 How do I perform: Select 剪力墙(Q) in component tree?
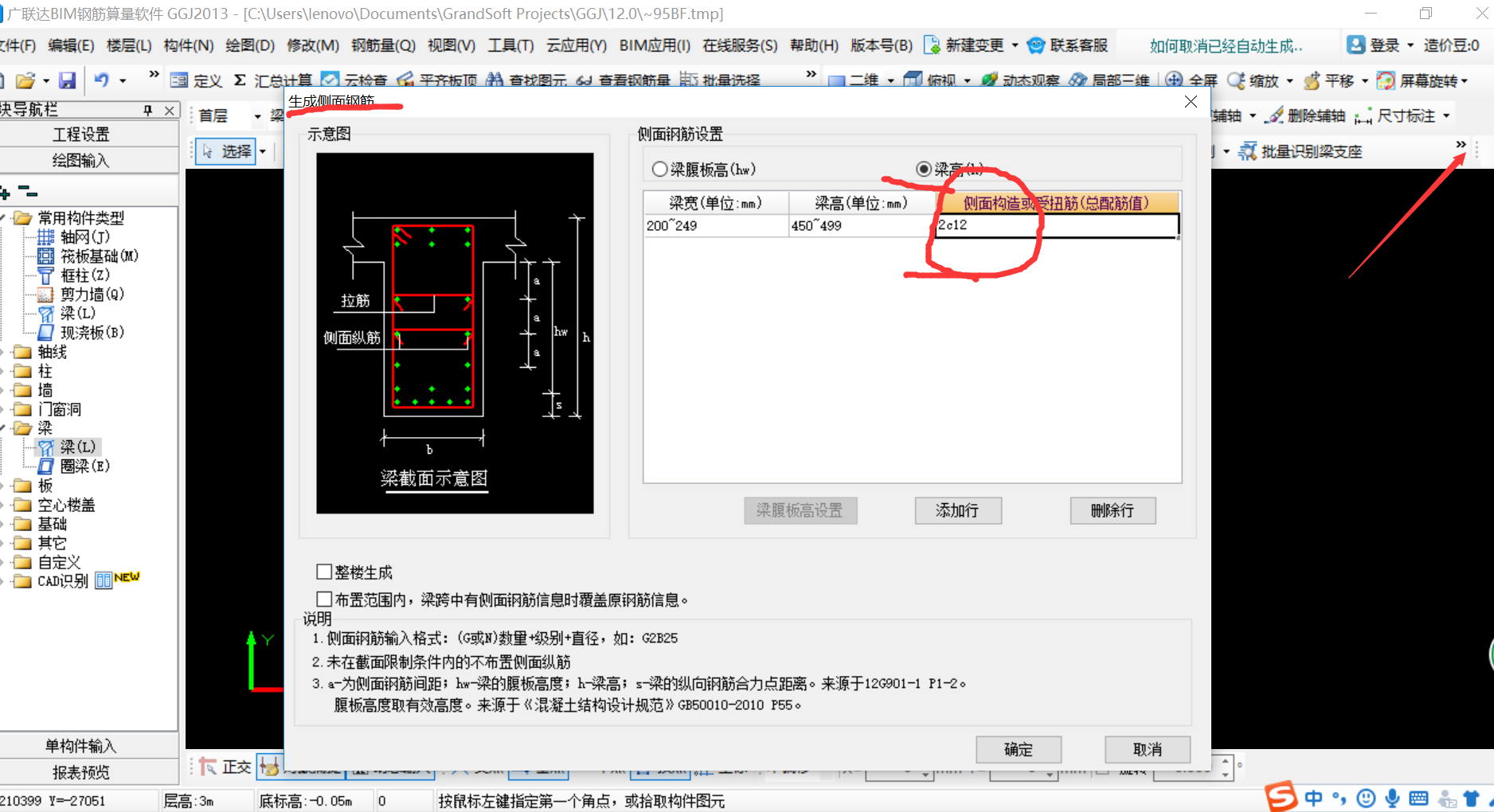point(92,294)
